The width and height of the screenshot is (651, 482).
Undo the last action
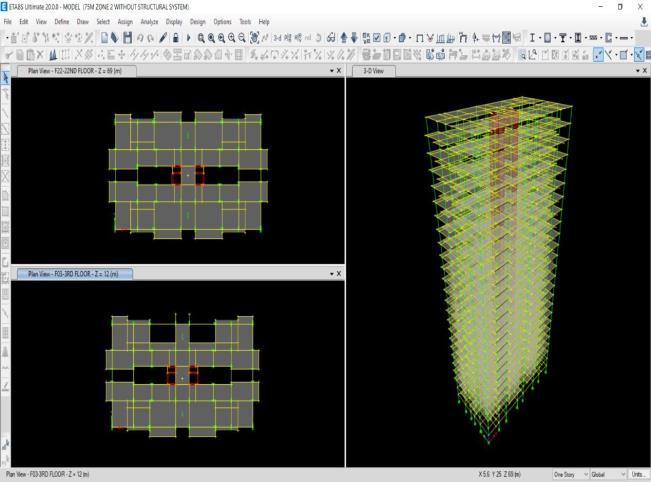pyautogui.click(x=140, y=38)
